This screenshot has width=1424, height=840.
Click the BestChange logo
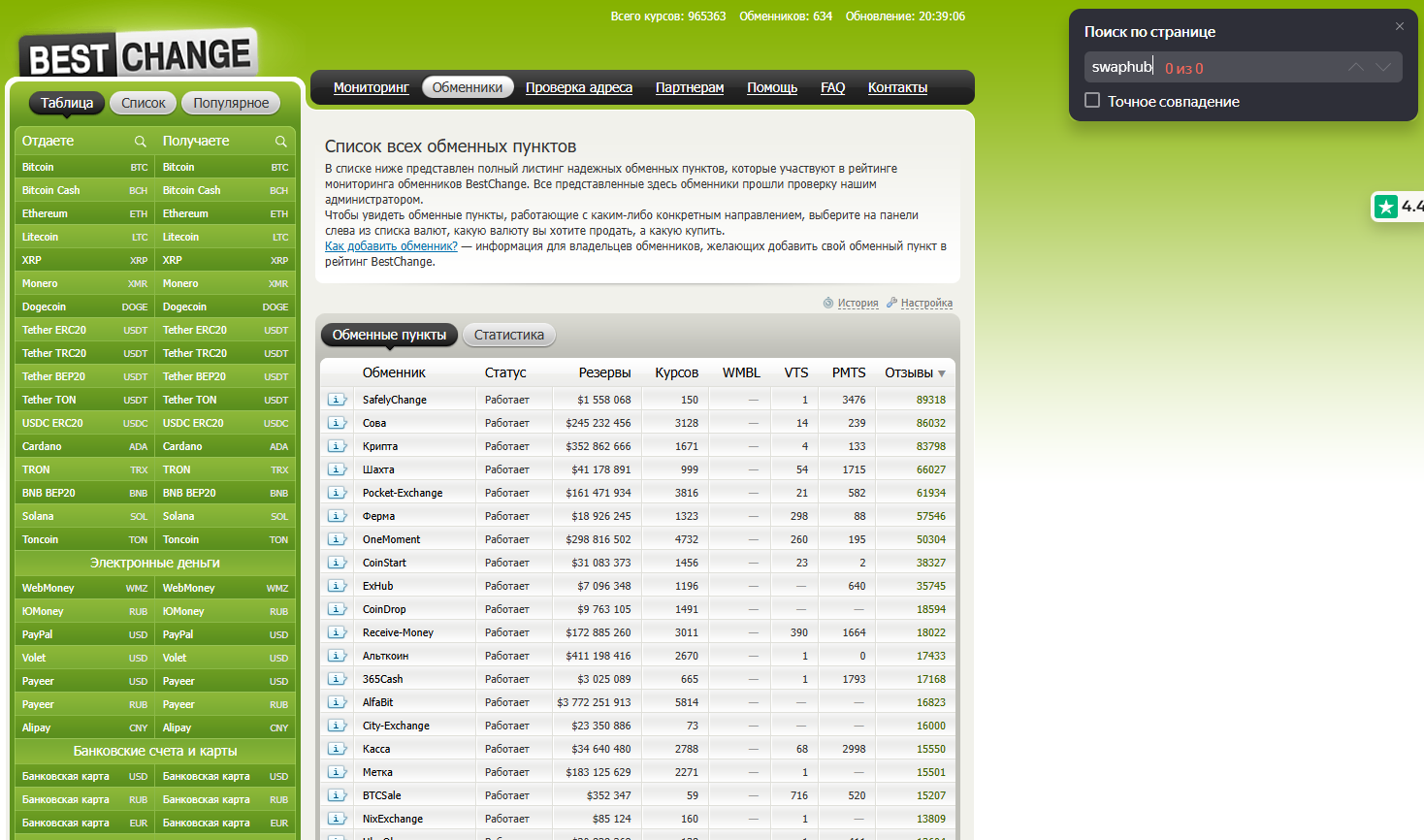point(139,55)
